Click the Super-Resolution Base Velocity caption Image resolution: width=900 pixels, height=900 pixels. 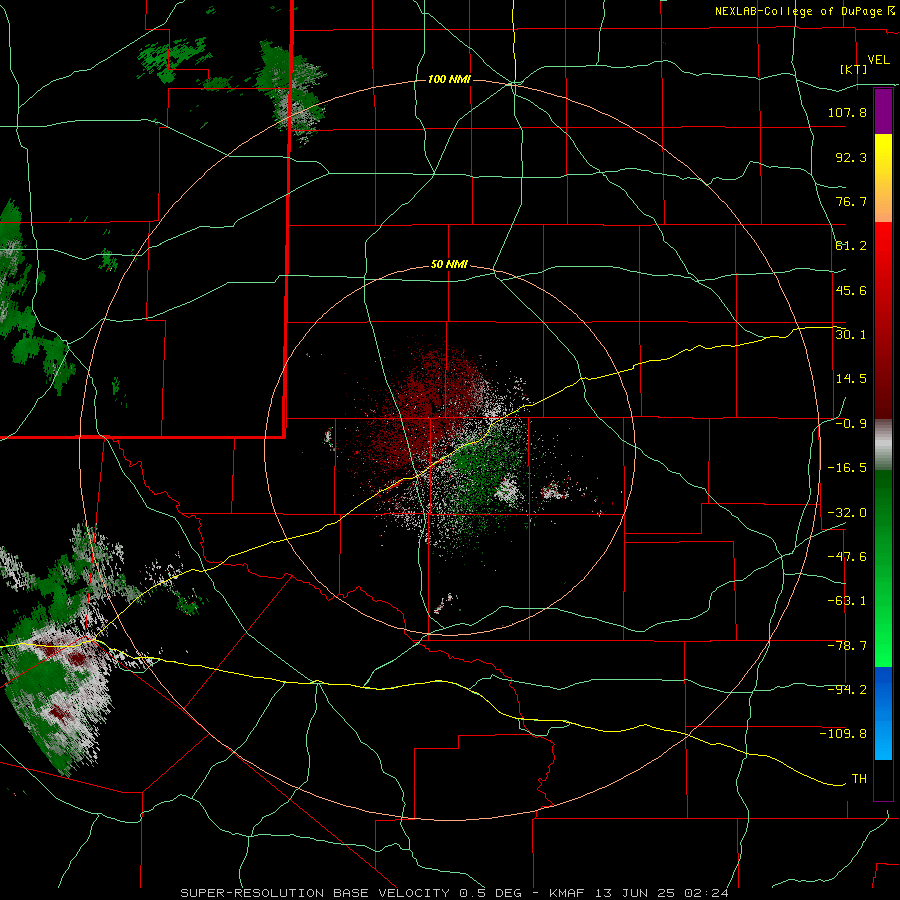pyautogui.click(x=455, y=893)
